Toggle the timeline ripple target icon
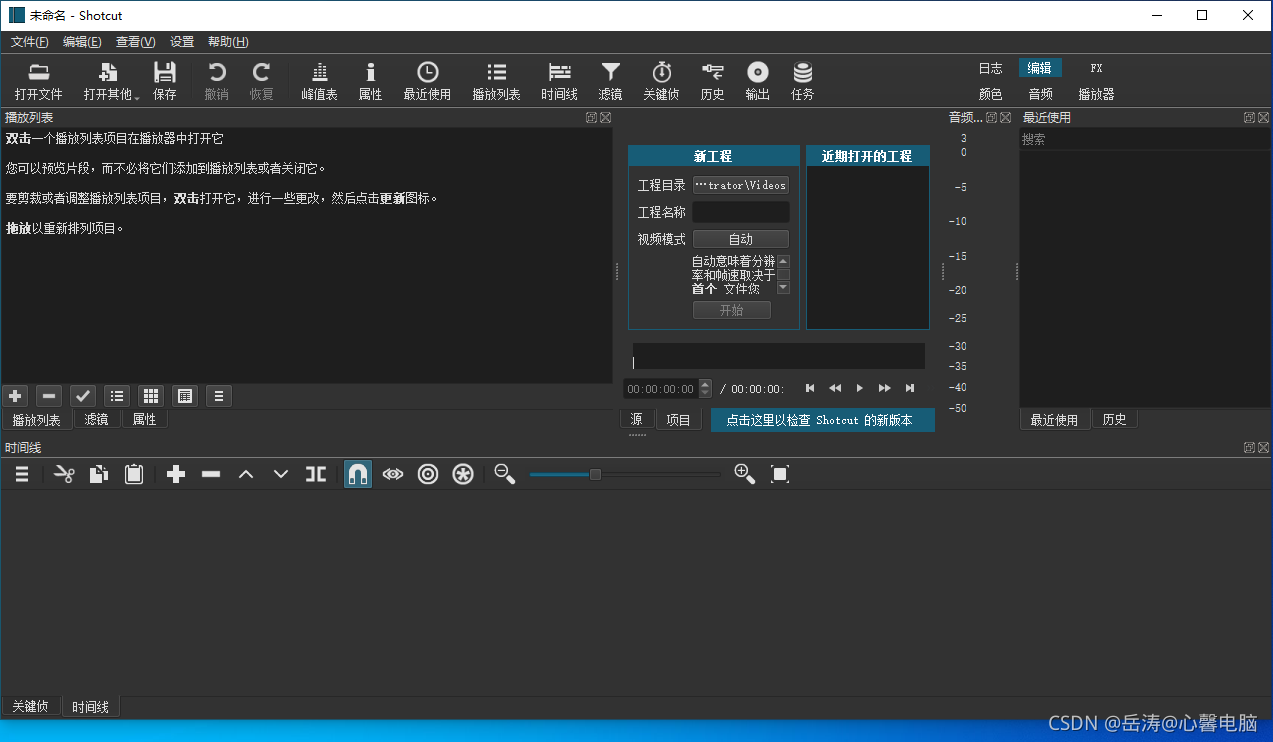The height and width of the screenshot is (742, 1273). pos(428,474)
